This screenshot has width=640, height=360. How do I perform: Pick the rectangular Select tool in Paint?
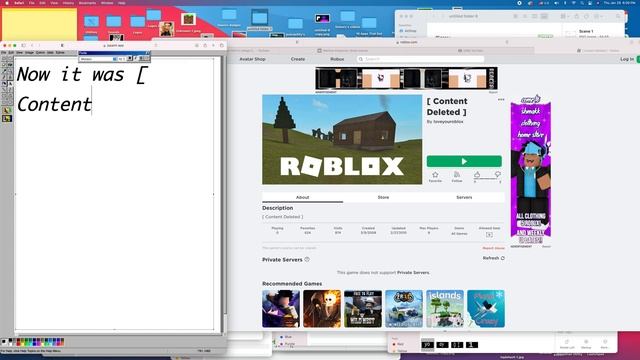10,58
